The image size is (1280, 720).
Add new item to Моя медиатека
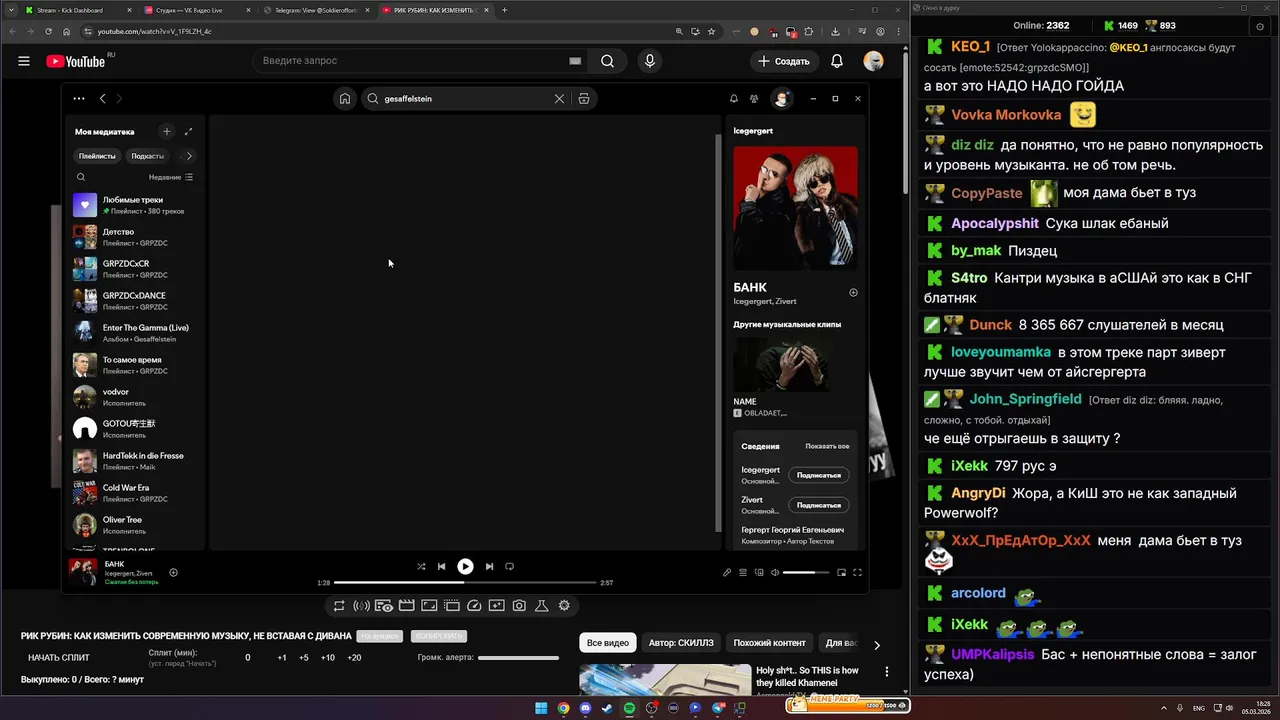(x=167, y=131)
